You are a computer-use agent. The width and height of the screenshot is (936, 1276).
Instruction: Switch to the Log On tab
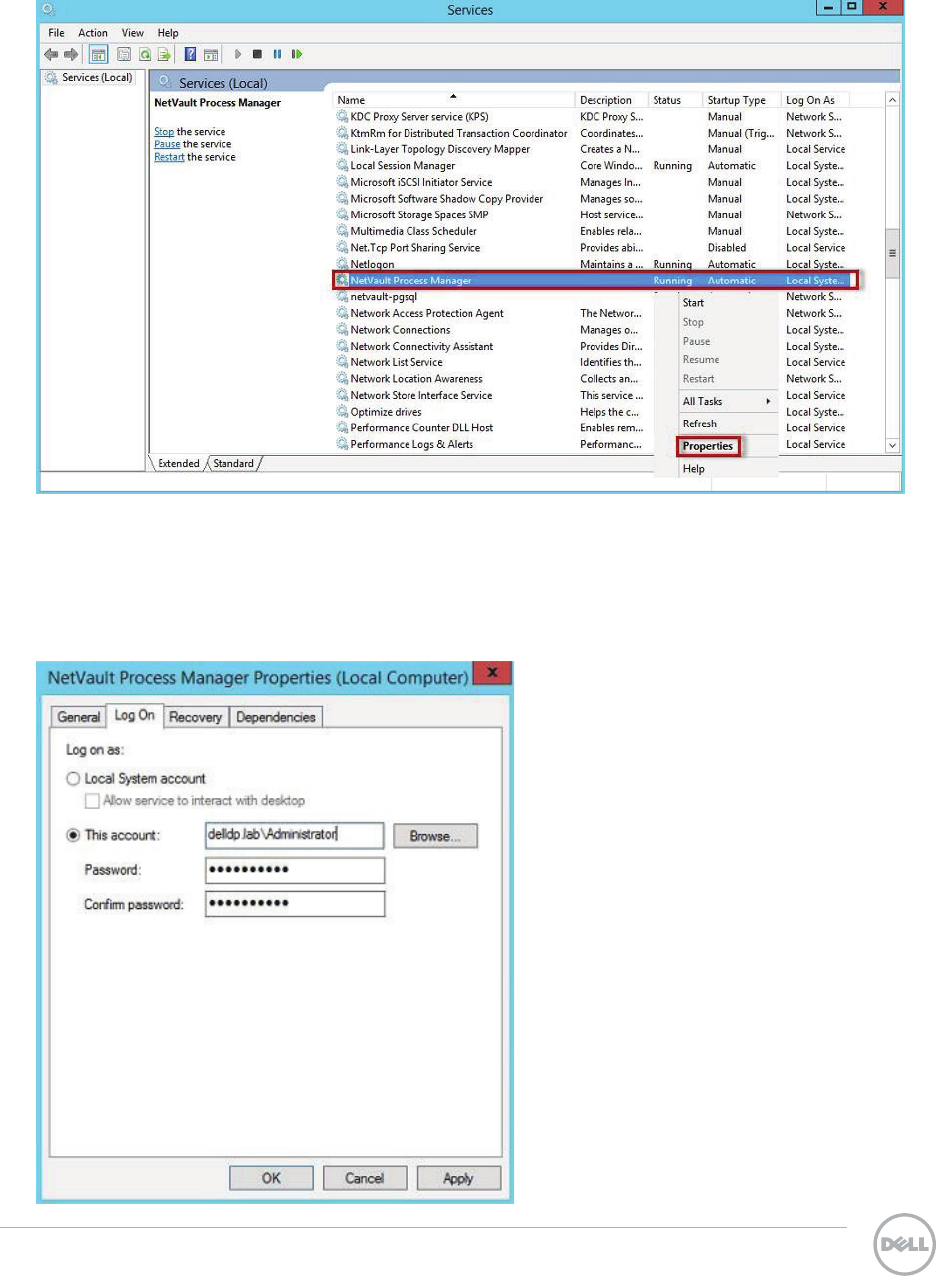coord(133,716)
